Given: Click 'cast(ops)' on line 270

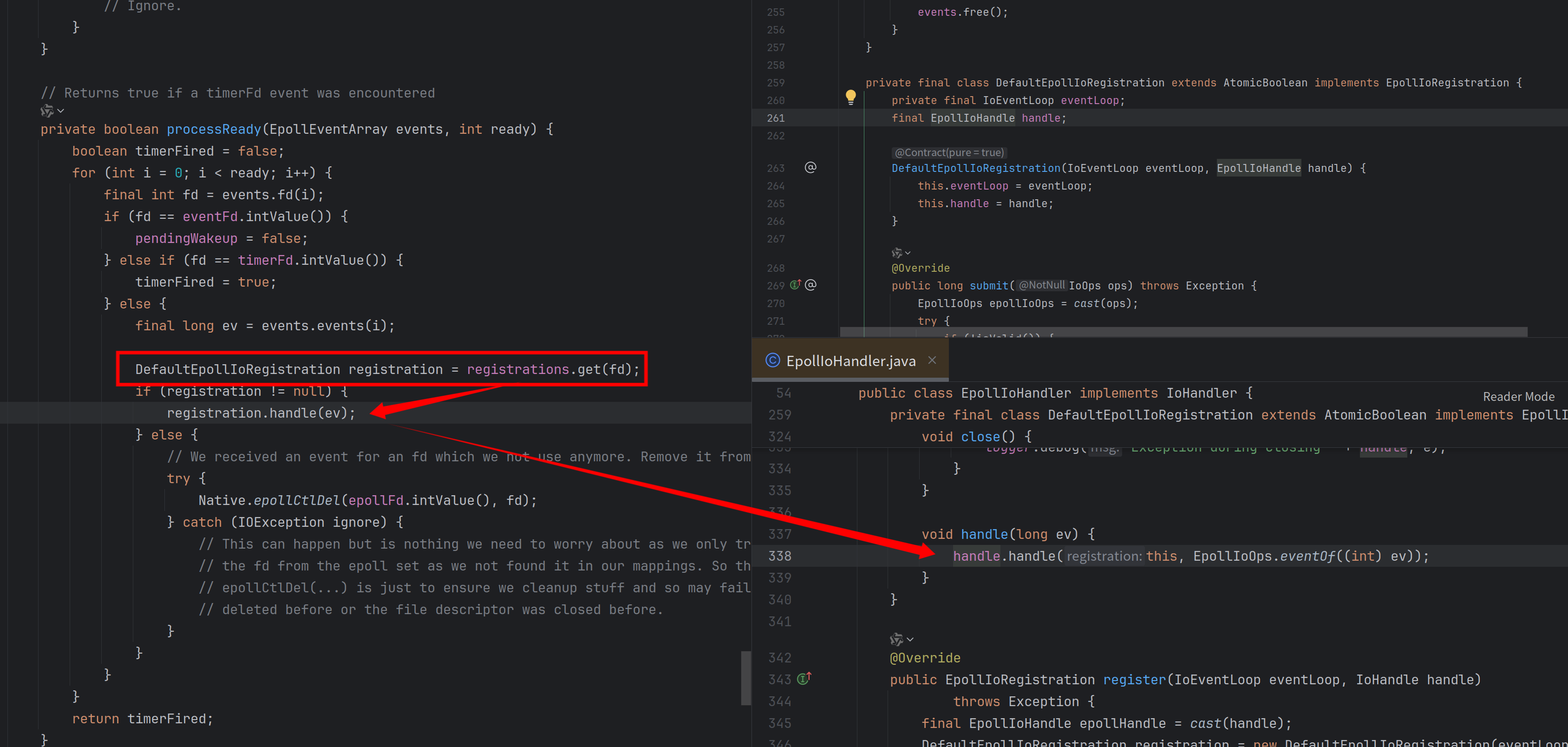Looking at the screenshot, I should pyautogui.click(x=1102, y=303).
